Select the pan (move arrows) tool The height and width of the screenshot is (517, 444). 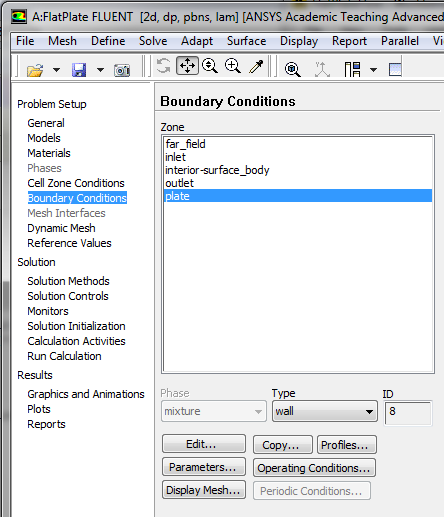(187, 66)
